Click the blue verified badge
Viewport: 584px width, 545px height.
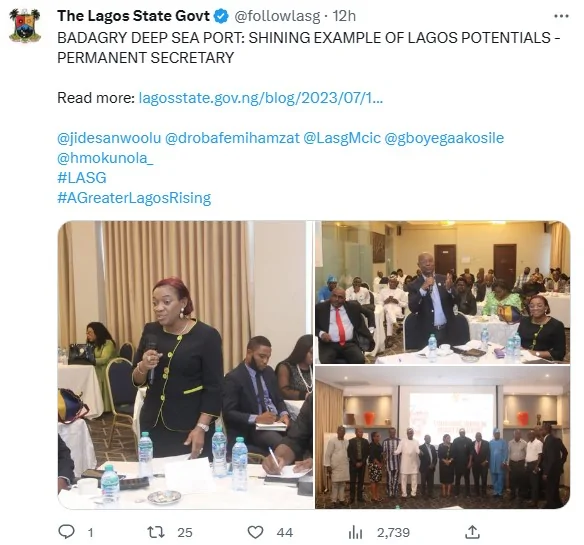[x=222, y=16]
